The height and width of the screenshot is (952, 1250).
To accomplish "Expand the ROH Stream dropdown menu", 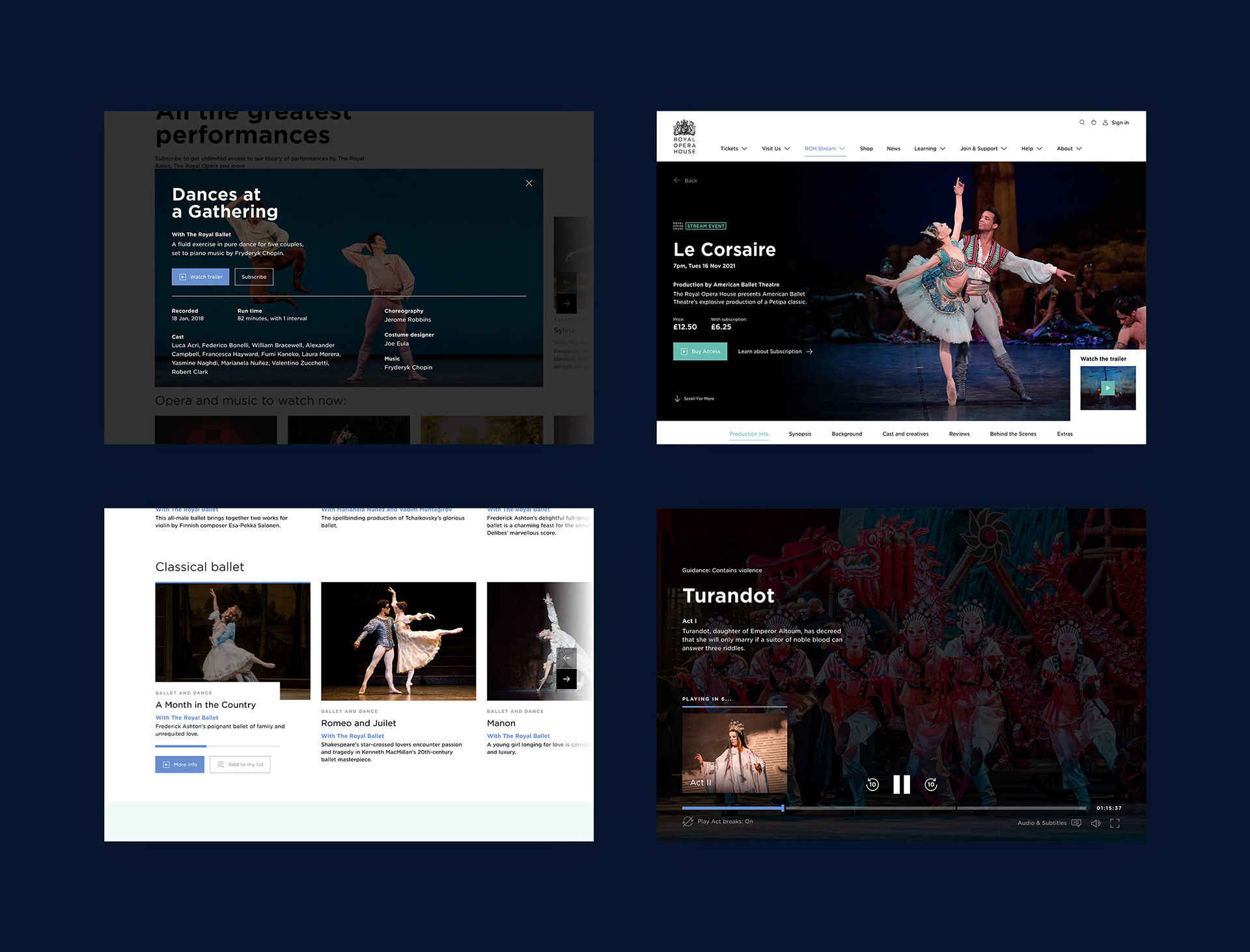I will point(825,148).
